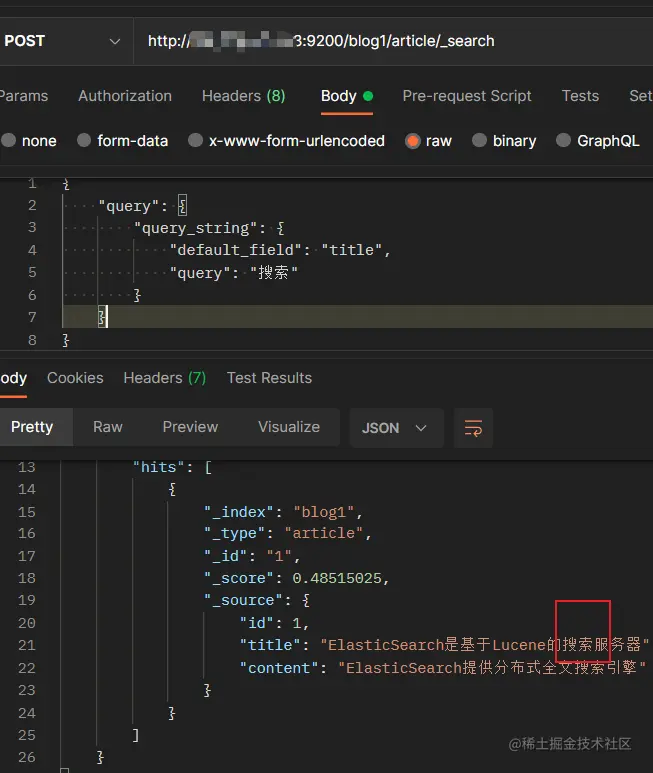Toggle the wrap lines icon
Viewport: 653px width, 773px height.
point(473,428)
